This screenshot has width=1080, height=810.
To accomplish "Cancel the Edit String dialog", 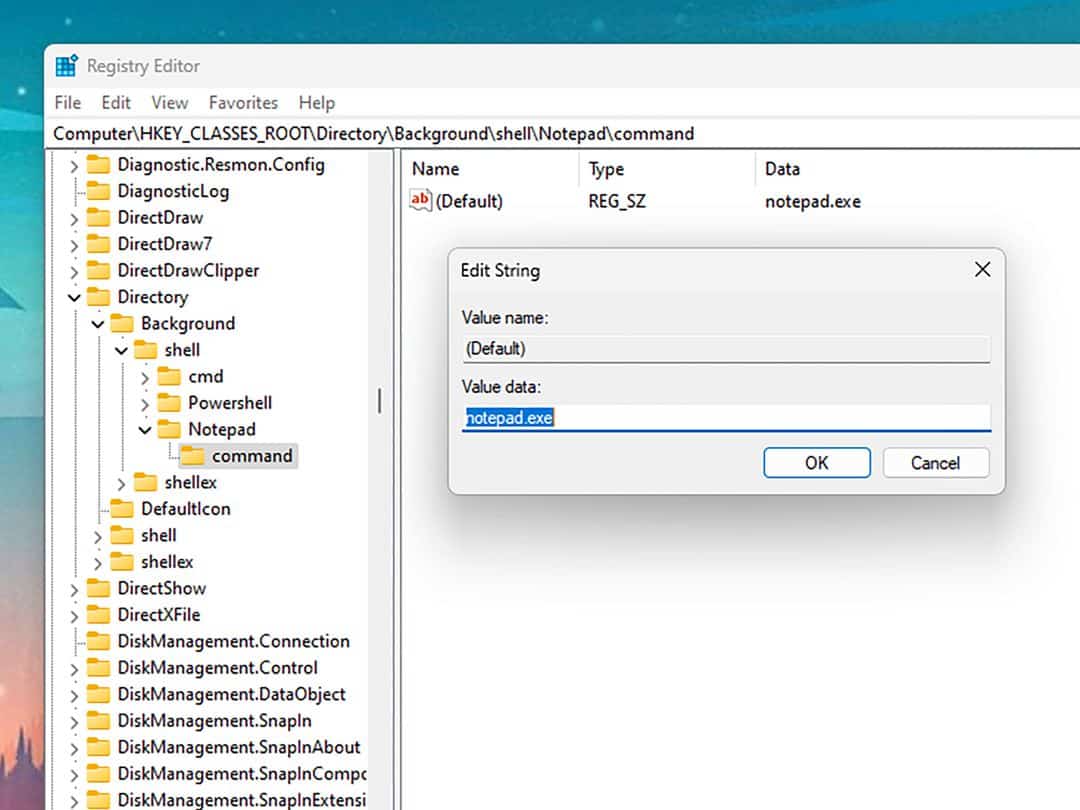I will click(x=935, y=463).
